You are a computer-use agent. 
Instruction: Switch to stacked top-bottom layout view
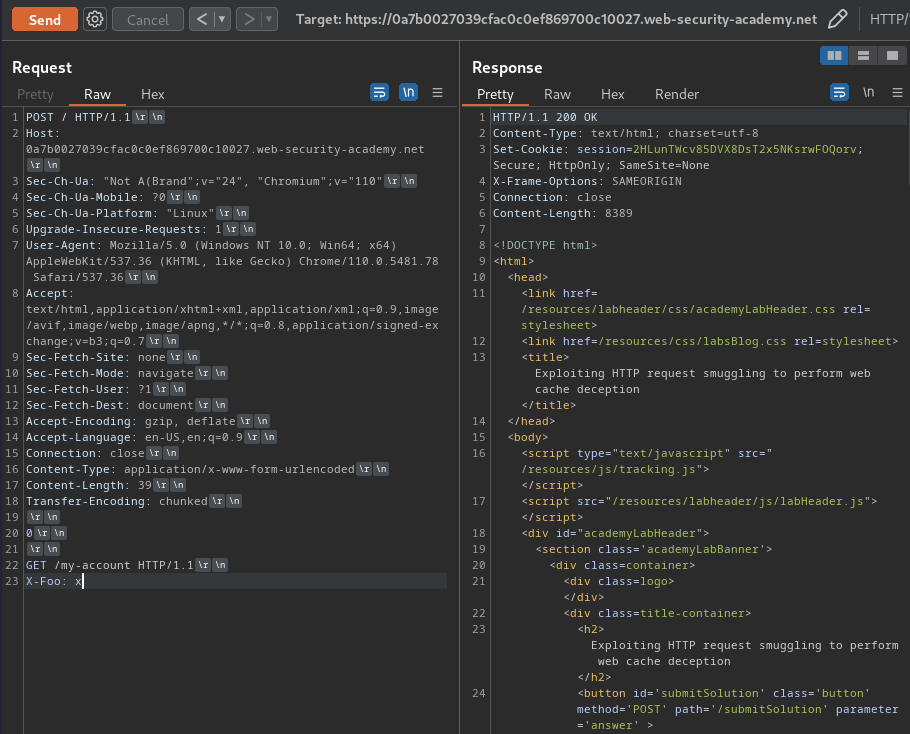864,56
